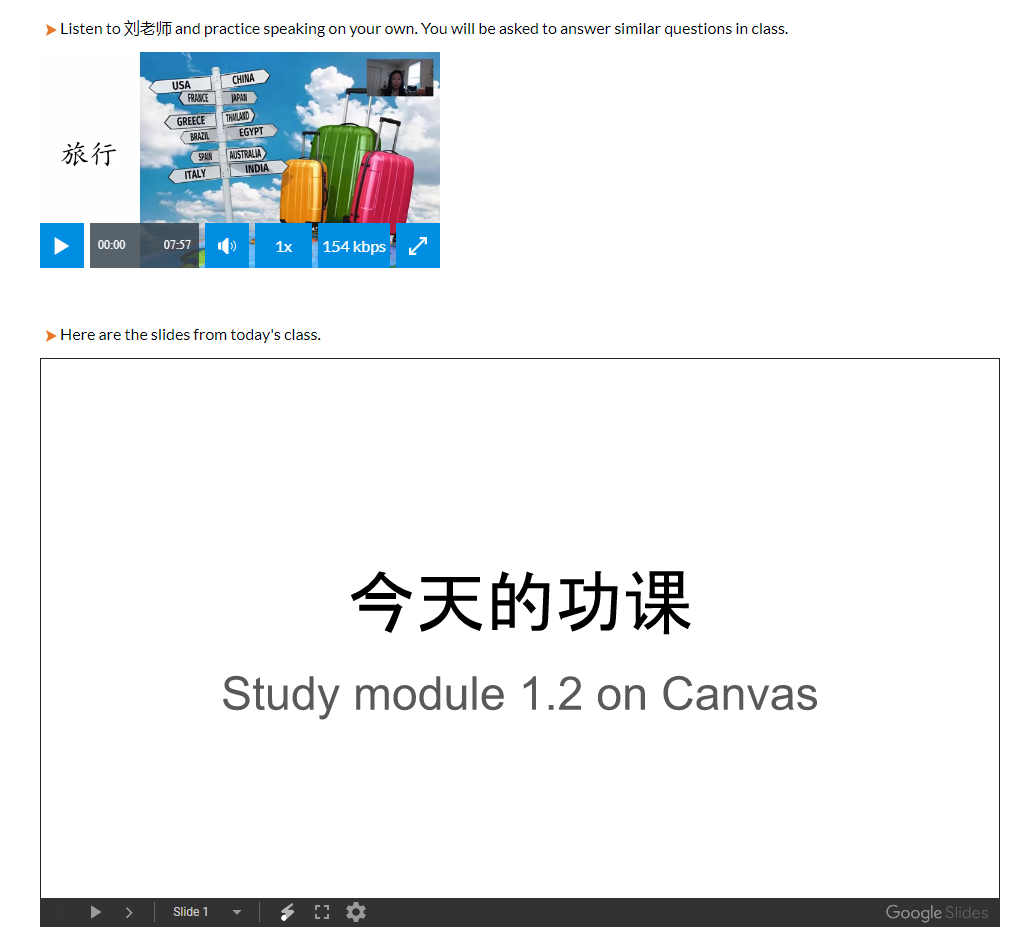Viewport: 1031px width, 933px height.
Task: Change playback speed 1x button
Action: (283, 246)
